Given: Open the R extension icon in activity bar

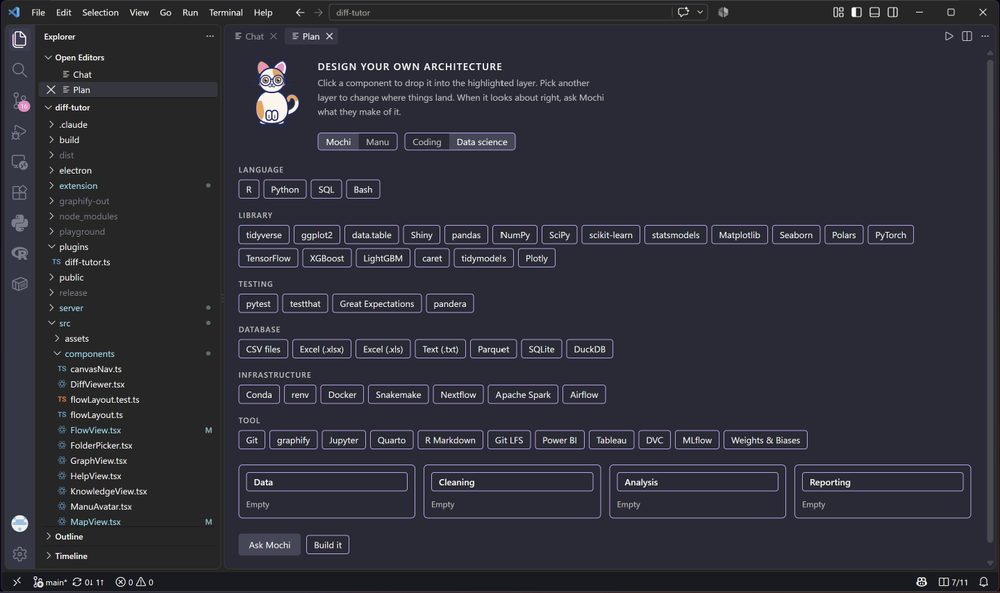Looking at the screenshot, I should (x=19, y=253).
